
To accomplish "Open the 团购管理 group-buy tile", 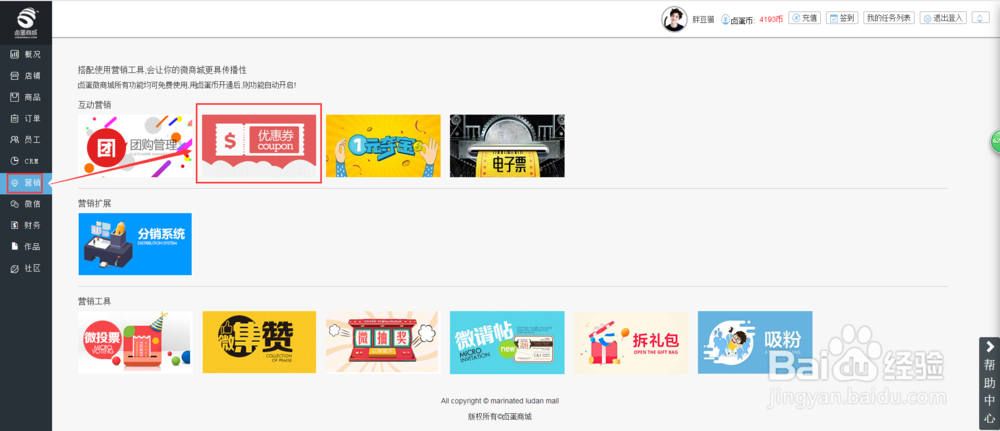I will tap(135, 146).
